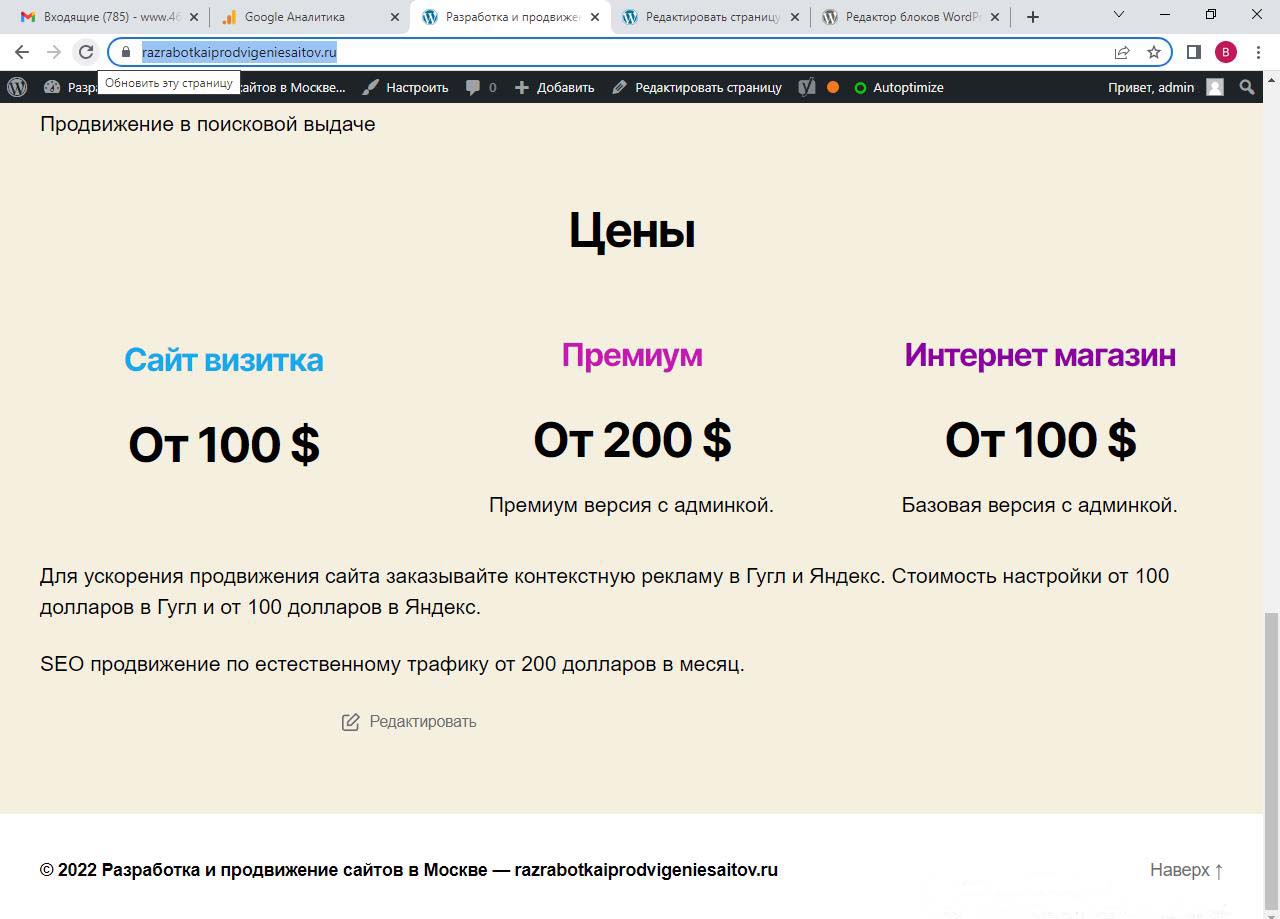Click the 'Наверх ↑' footer link

1186,870
